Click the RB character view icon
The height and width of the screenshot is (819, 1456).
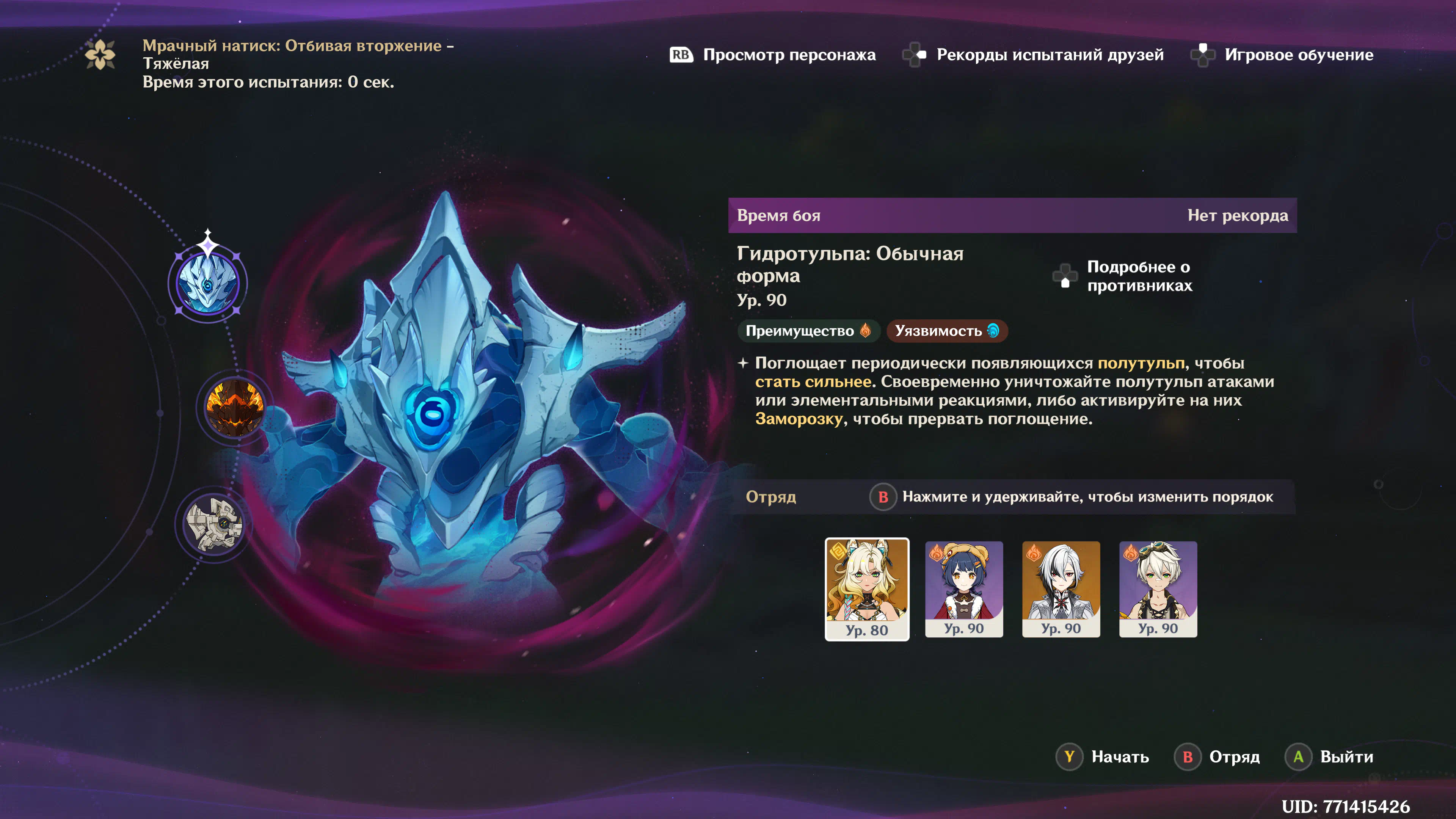coord(681,55)
